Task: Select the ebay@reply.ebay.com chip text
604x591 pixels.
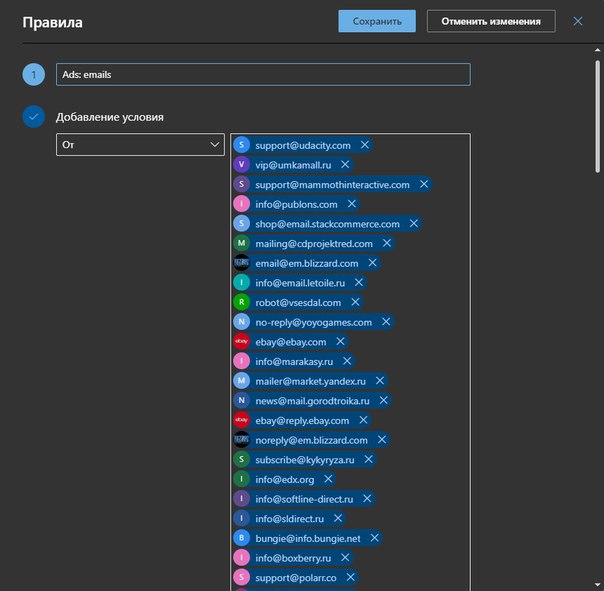Action: pos(302,420)
